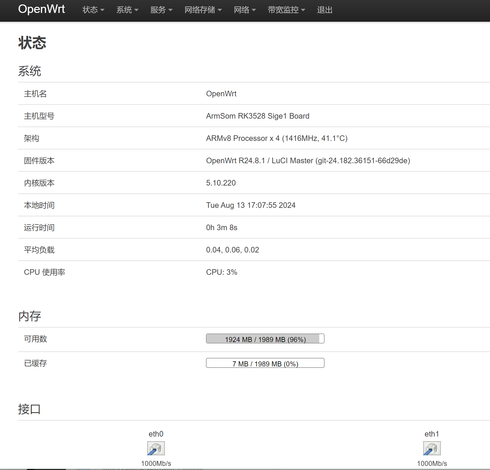The height and width of the screenshot is (470, 490).
Task: Click the 主机名 row label
Action: point(35,94)
